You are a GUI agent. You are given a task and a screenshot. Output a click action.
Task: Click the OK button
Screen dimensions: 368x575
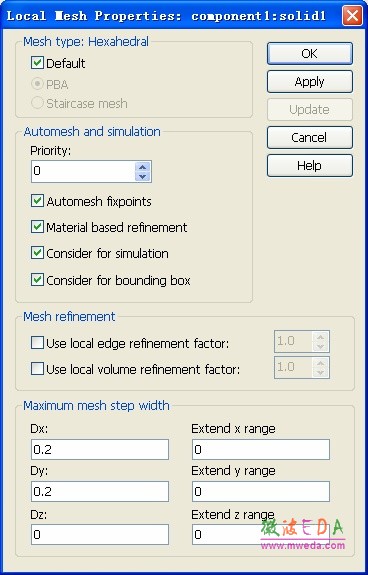310,54
